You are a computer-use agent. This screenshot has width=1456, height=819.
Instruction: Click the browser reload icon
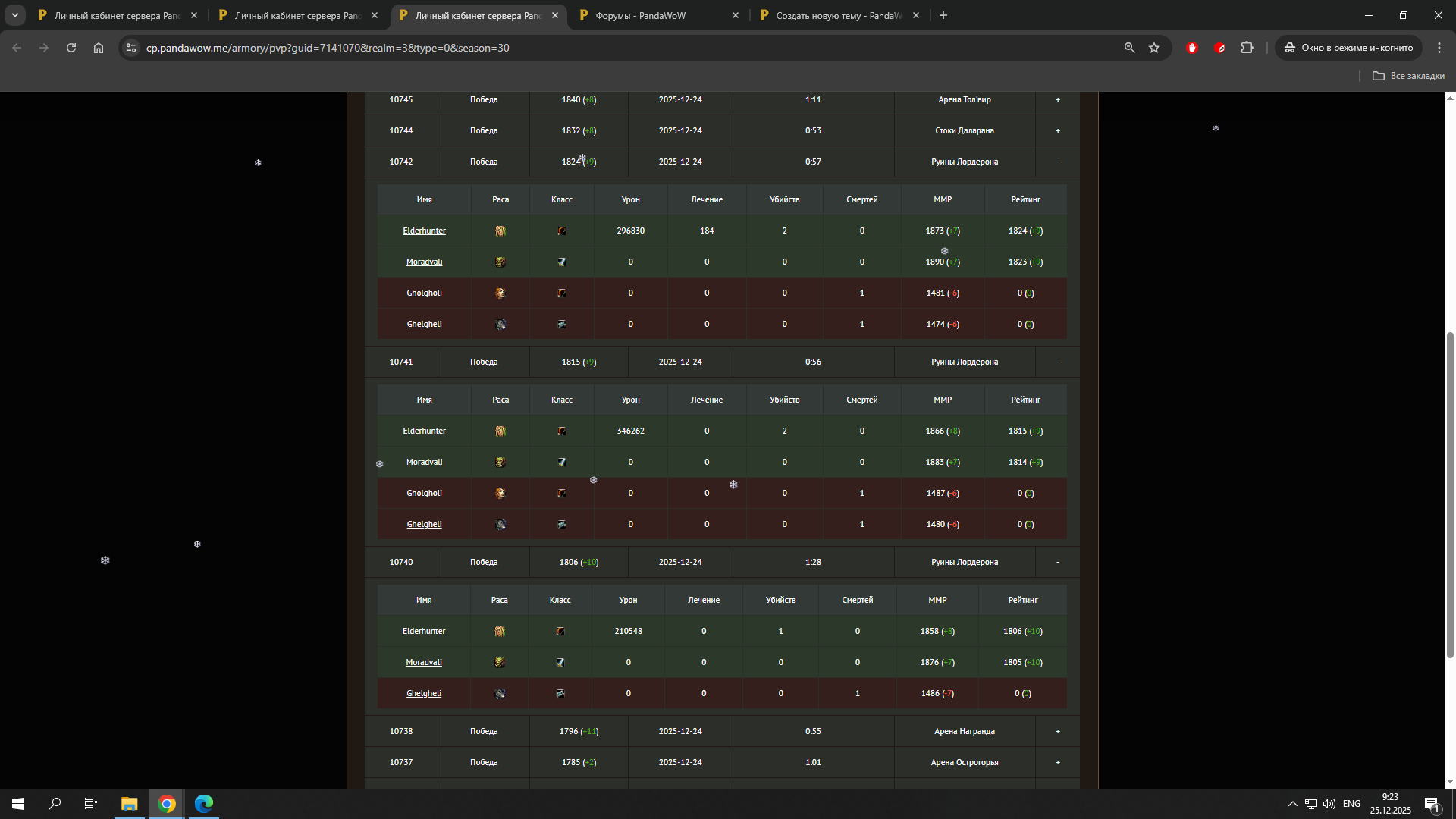point(71,48)
